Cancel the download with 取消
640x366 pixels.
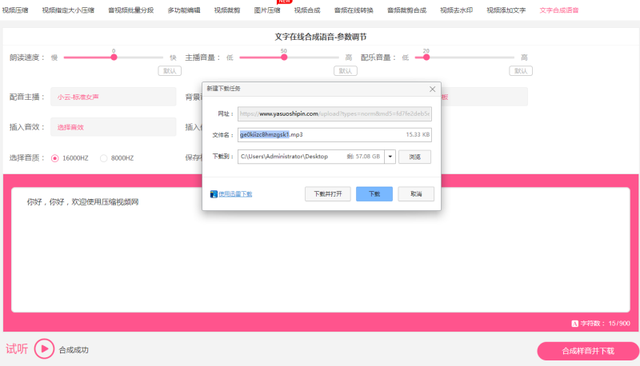click(x=416, y=194)
